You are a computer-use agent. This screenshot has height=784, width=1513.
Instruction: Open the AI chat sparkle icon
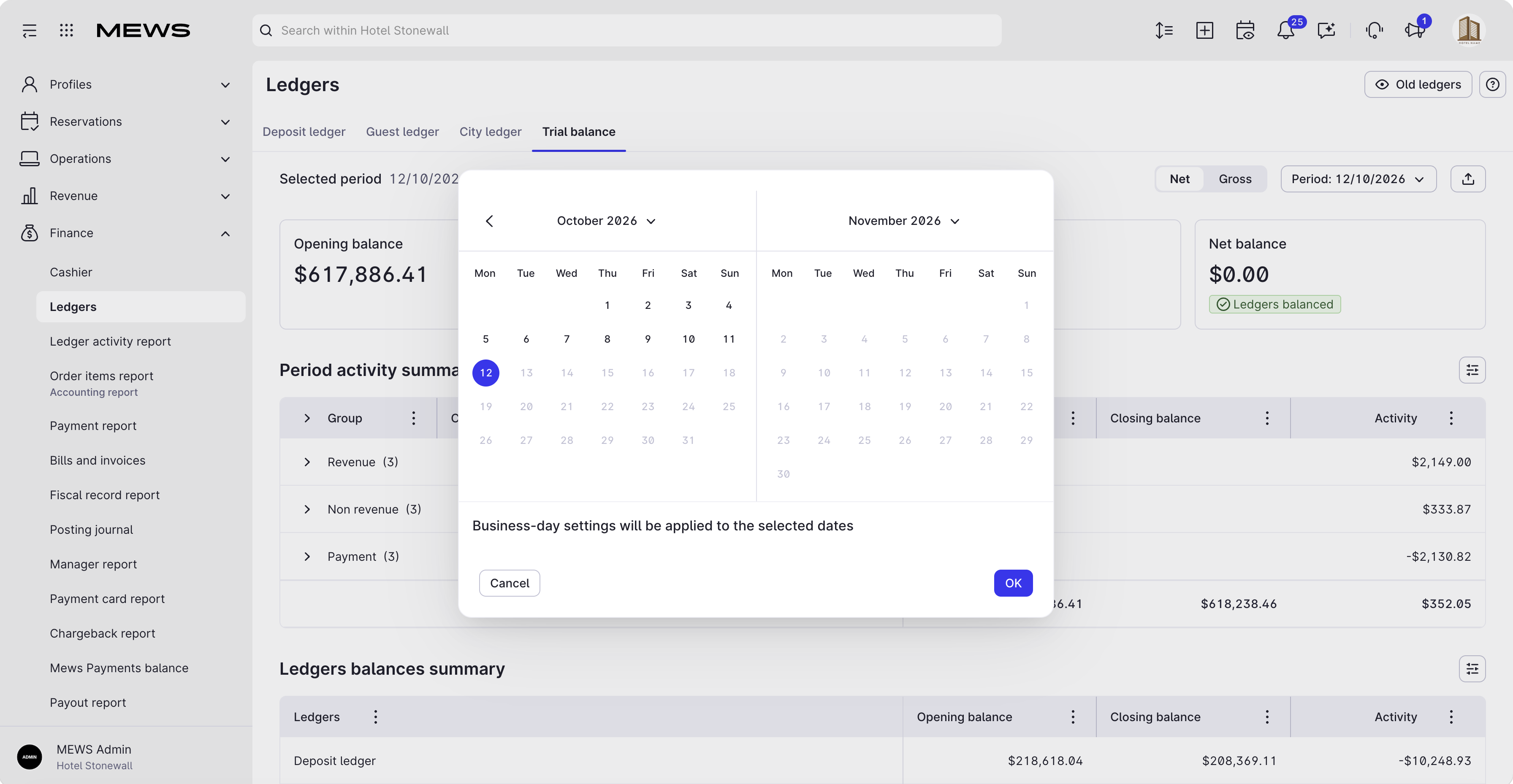1326,30
